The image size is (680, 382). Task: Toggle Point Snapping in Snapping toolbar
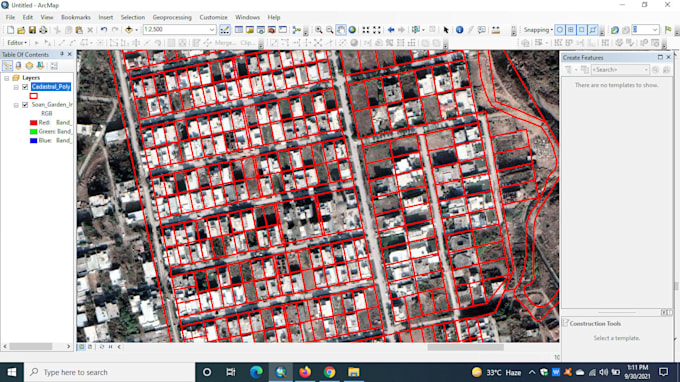point(560,30)
